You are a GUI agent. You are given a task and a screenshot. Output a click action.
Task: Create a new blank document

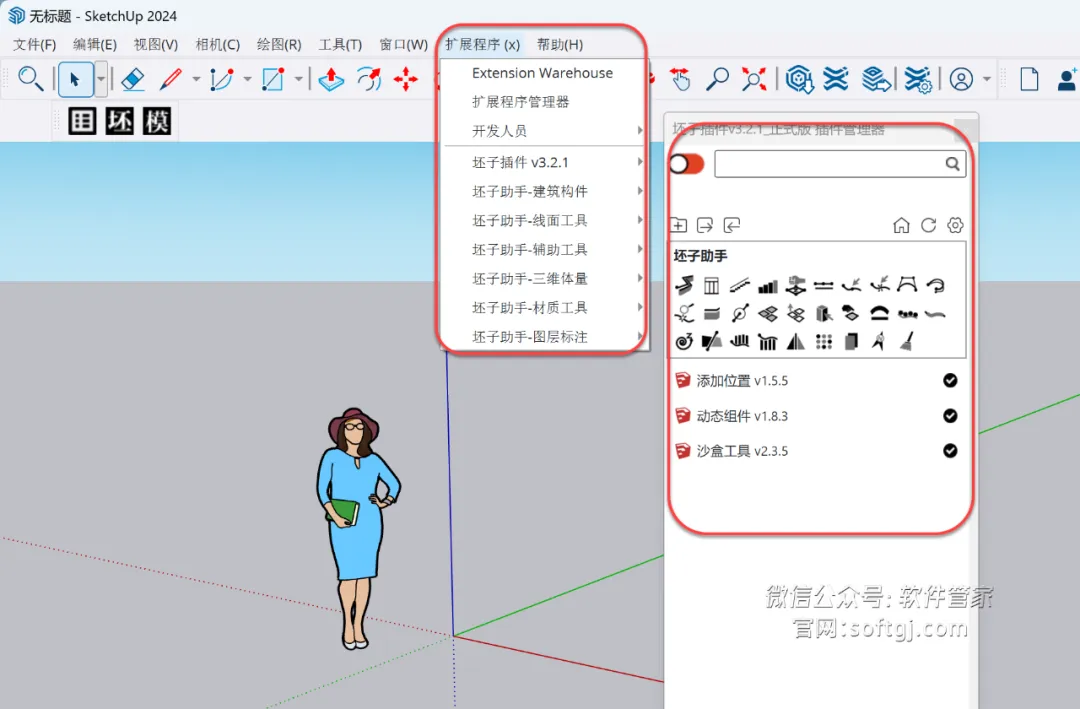[x=1029, y=79]
